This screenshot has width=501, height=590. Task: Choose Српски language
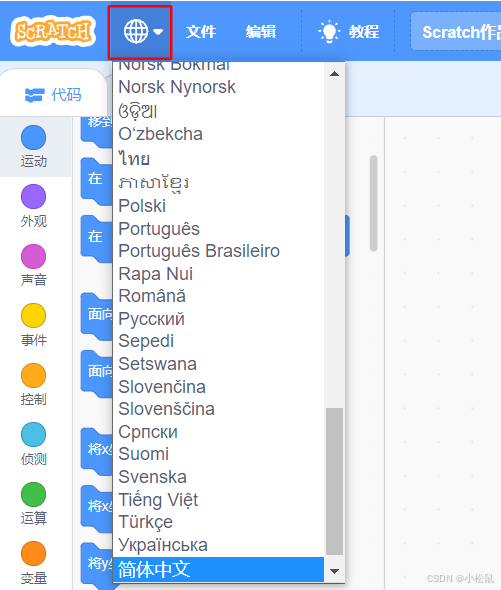[218, 432]
